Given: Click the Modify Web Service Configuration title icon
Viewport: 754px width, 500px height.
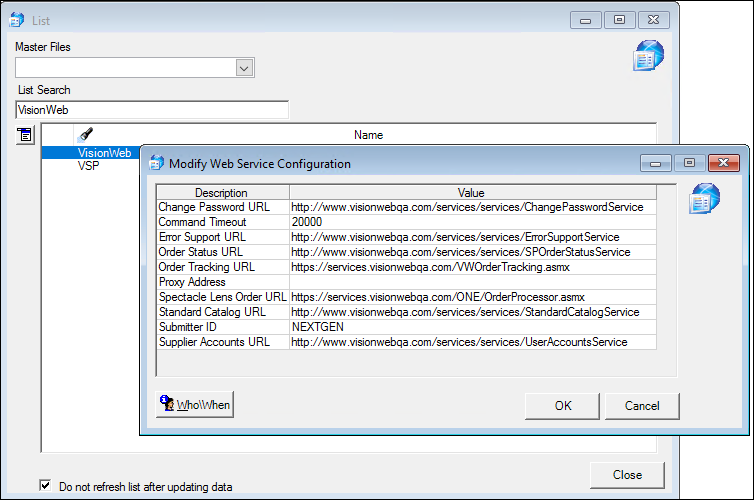Looking at the screenshot, I should 156,163.
